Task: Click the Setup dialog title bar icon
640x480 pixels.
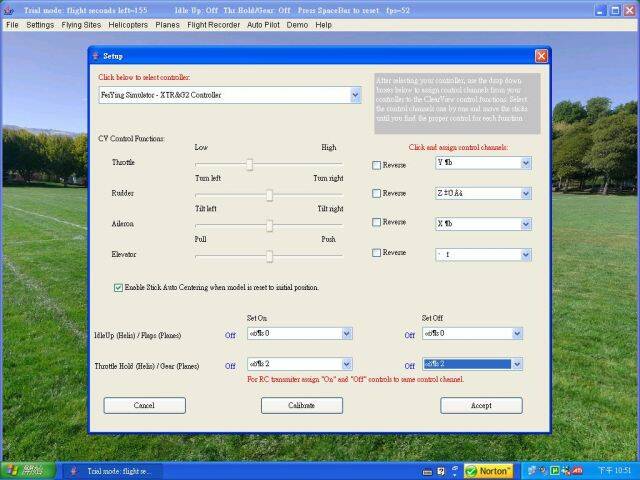Action: pyautogui.click(x=96, y=56)
